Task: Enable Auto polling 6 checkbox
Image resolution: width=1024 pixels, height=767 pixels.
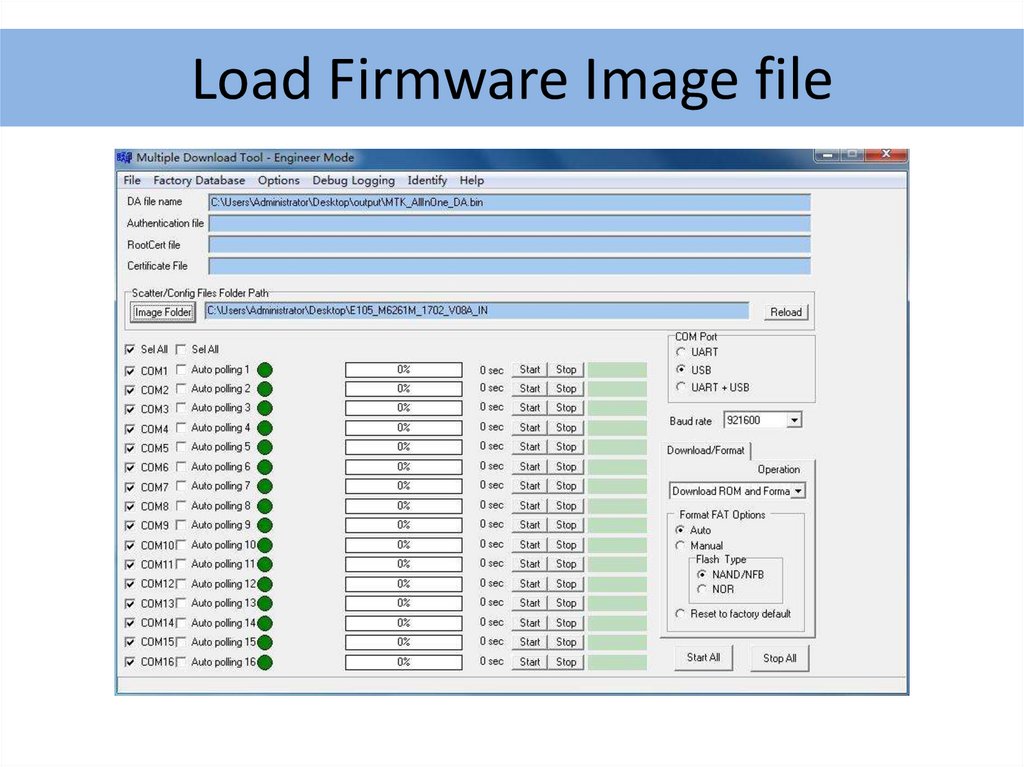Action: coord(181,466)
